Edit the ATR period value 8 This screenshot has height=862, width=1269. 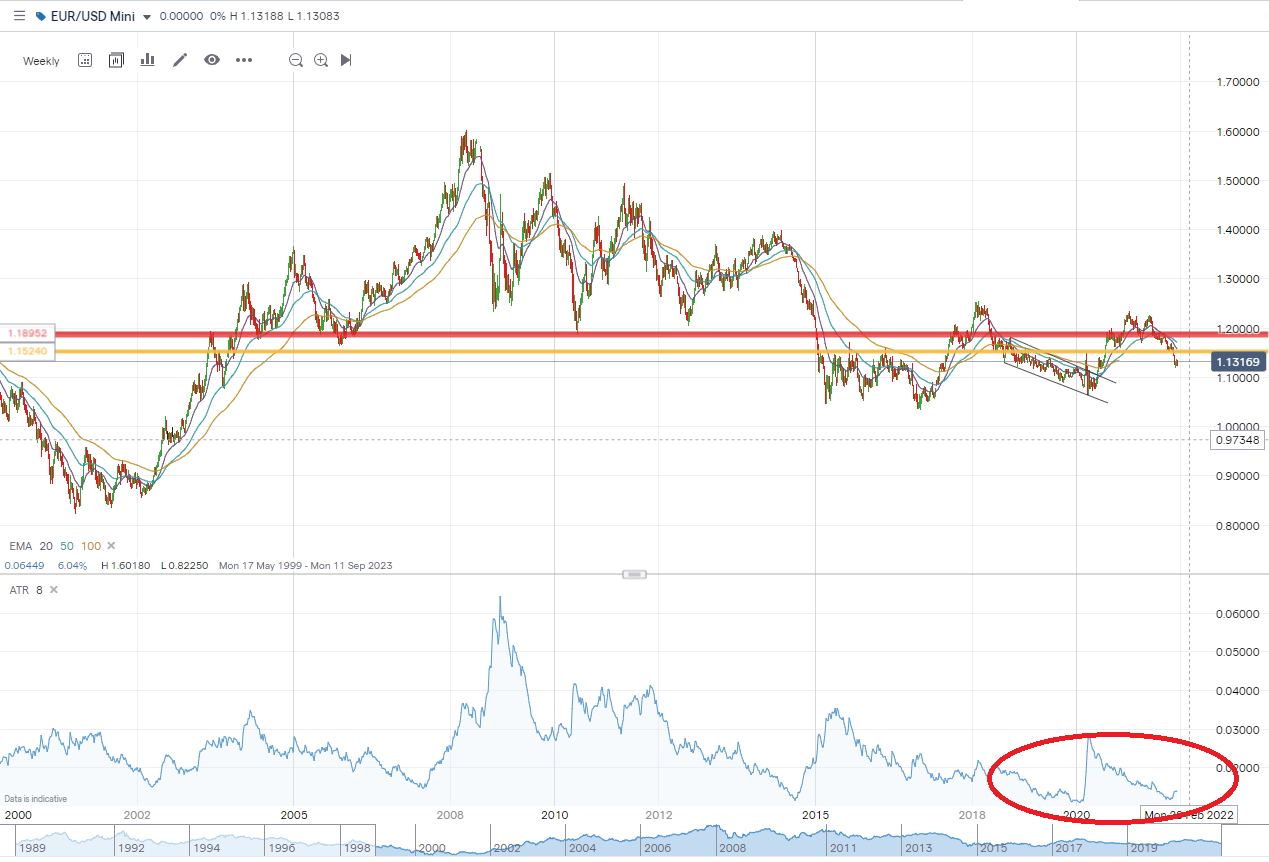click(40, 590)
